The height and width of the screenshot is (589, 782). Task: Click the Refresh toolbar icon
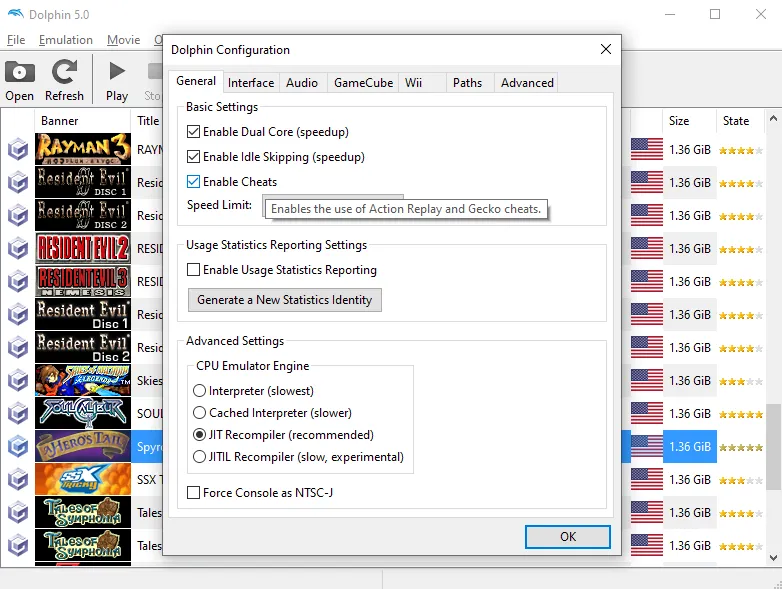click(x=64, y=81)
